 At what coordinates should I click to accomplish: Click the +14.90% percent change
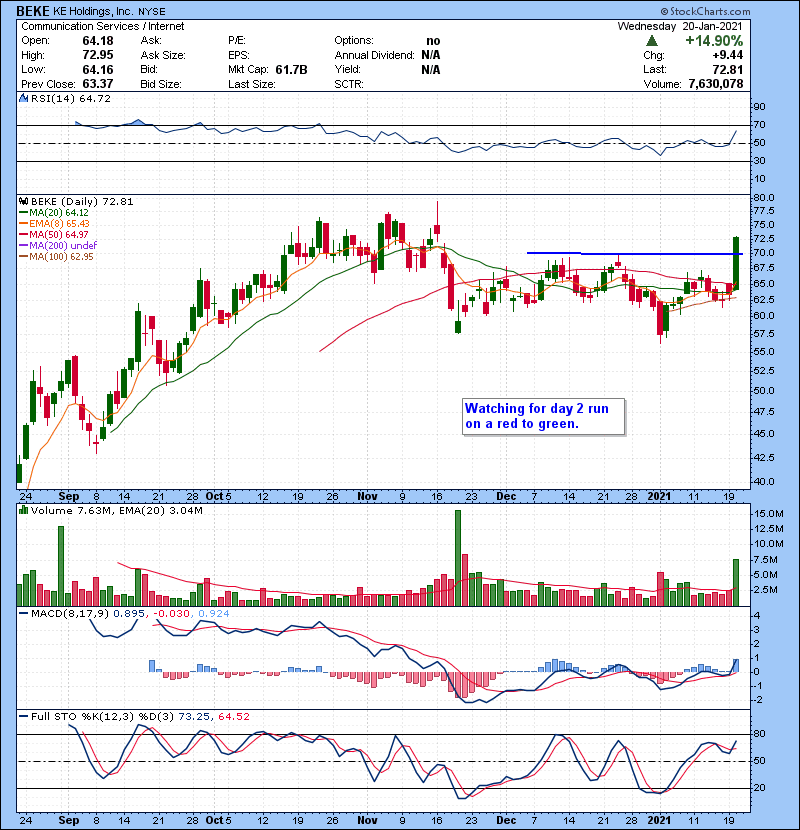[714, 41]
